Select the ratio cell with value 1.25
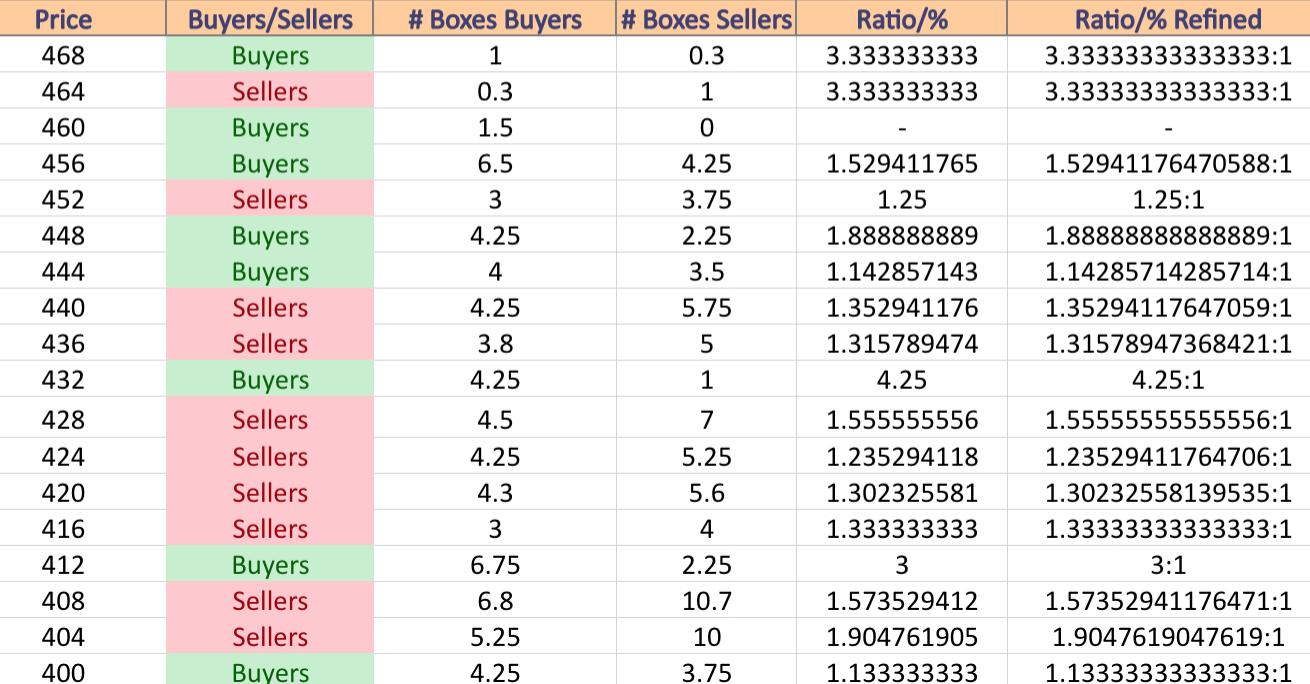 (902, 199)
